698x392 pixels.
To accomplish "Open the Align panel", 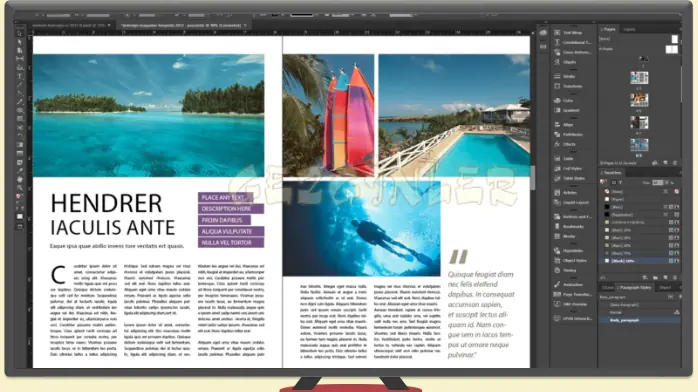I will point(564,125).
